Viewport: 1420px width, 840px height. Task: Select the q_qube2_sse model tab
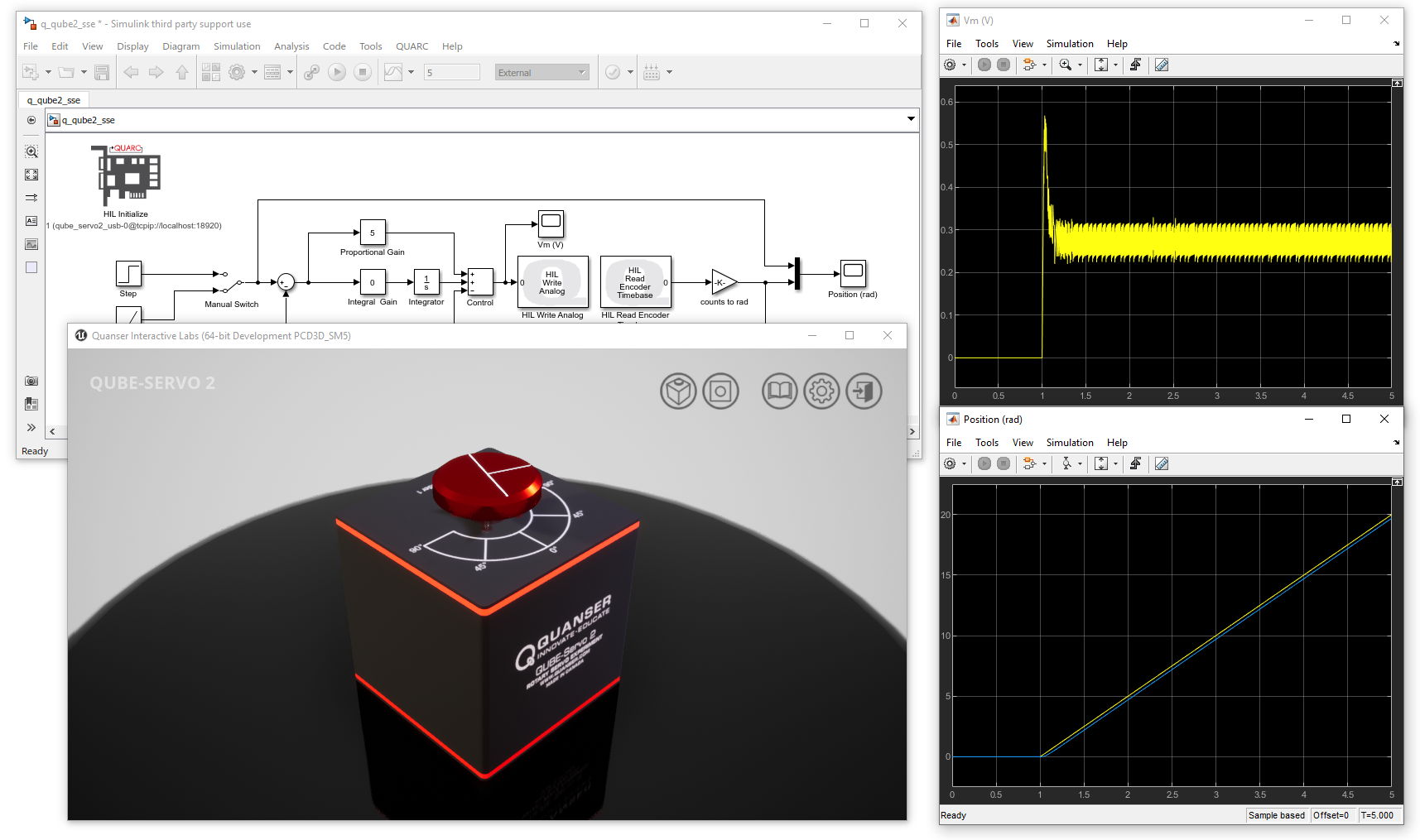tap(53, 99)
